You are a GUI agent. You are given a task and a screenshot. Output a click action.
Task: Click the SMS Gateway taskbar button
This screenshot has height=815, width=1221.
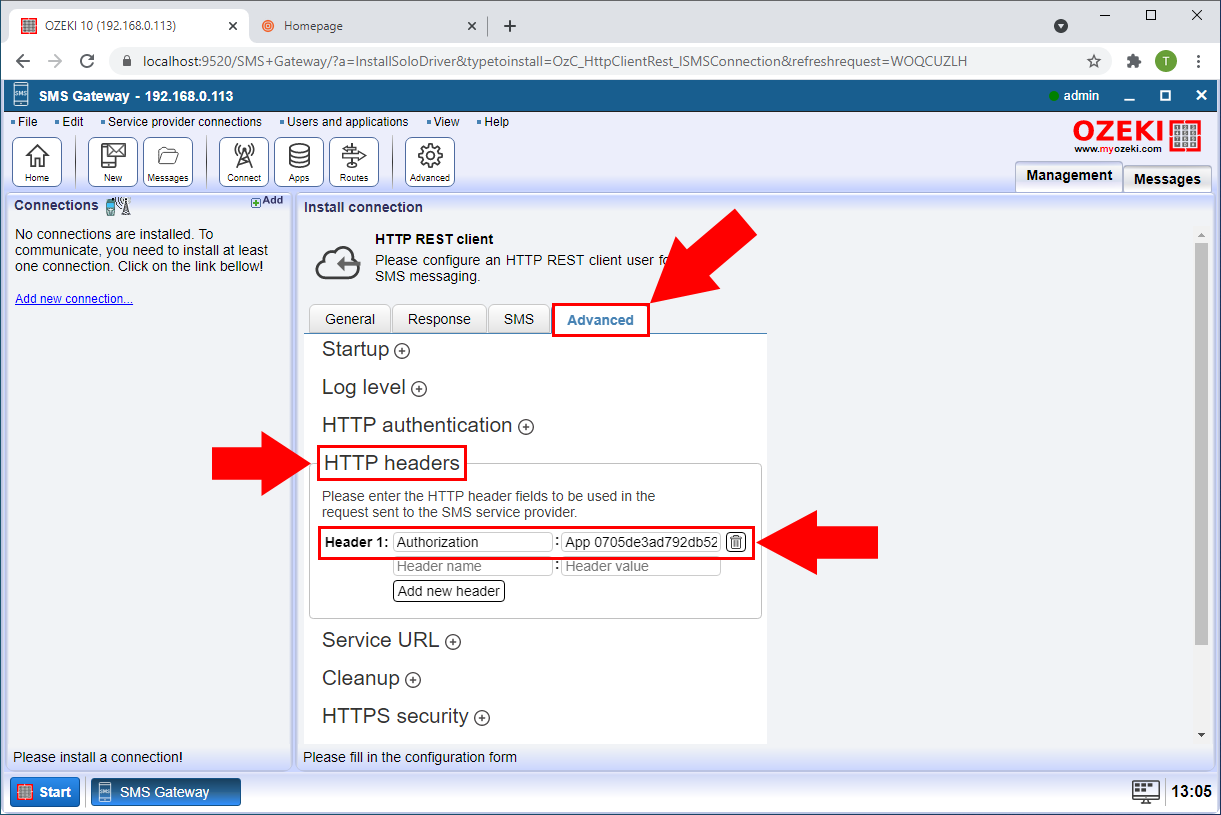pyautogui.click(x=166, y=792)
